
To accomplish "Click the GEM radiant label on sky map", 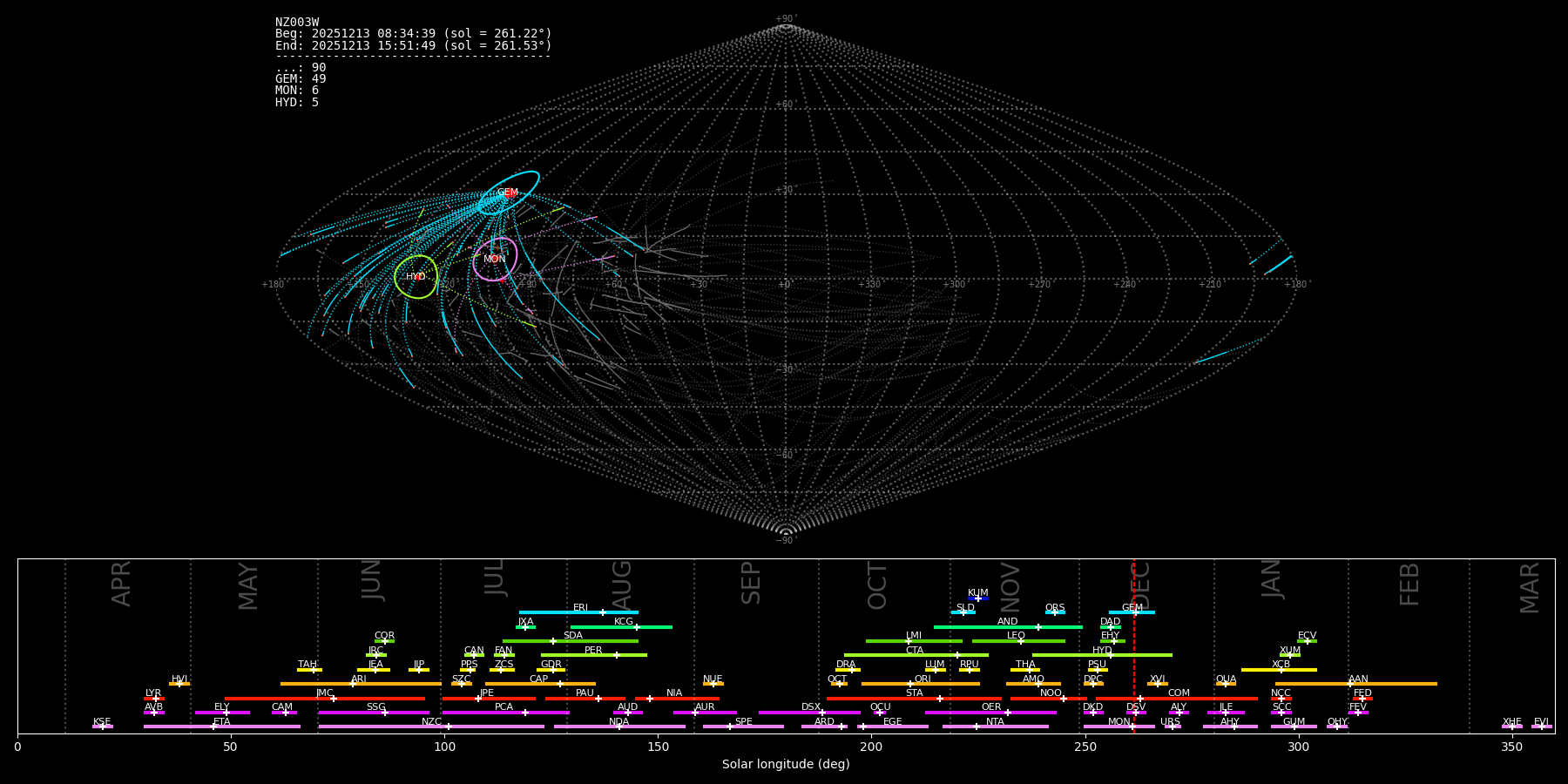I will coord(508,193).
